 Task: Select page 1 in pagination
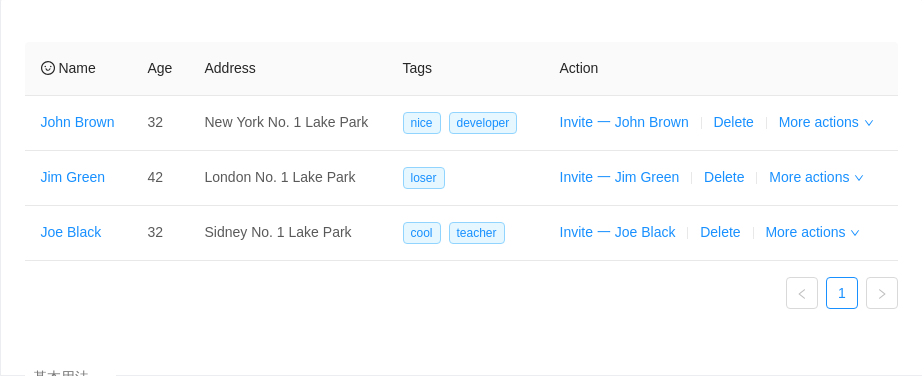(842, 293)
